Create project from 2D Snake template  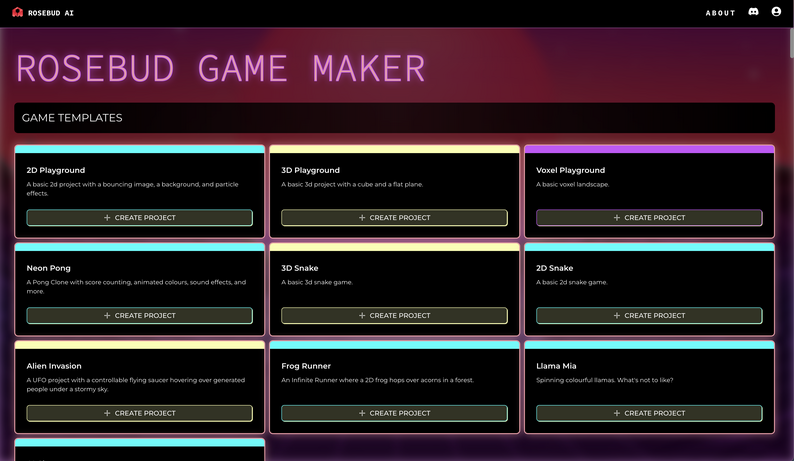649,316
